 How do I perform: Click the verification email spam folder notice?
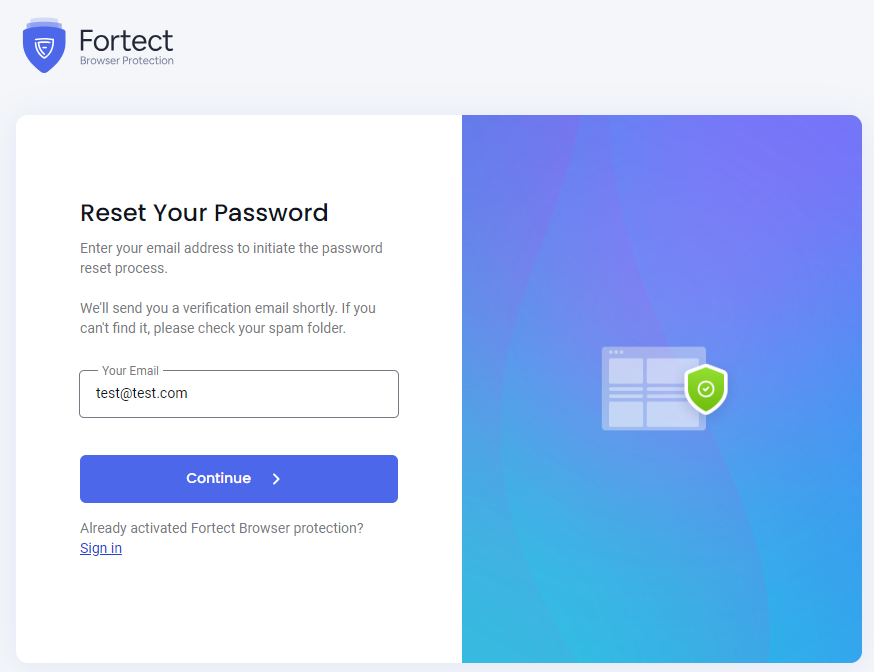tap(228, 318)
